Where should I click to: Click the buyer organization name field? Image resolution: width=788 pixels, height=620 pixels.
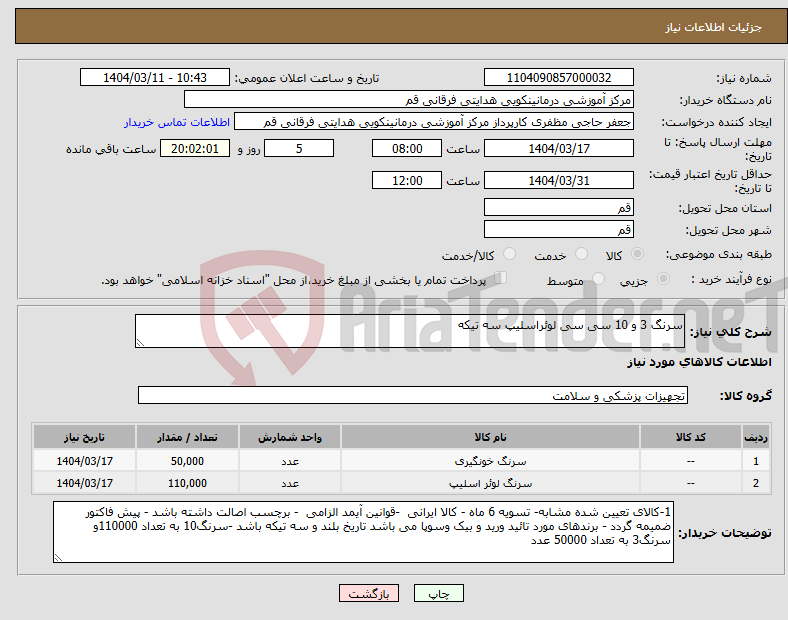point(409,99)
